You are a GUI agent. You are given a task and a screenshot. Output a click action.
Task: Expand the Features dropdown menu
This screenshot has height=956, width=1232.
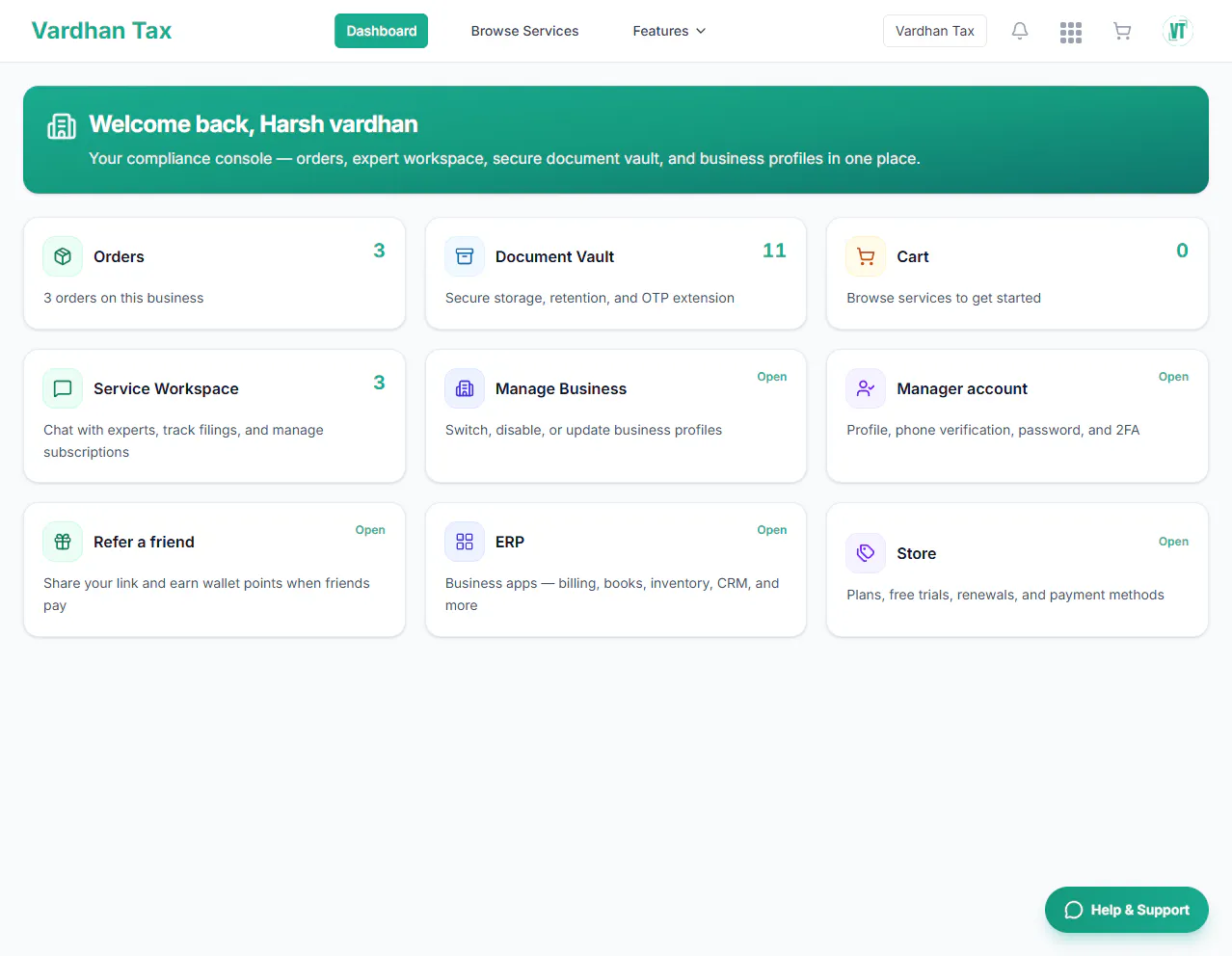(669, 31)
